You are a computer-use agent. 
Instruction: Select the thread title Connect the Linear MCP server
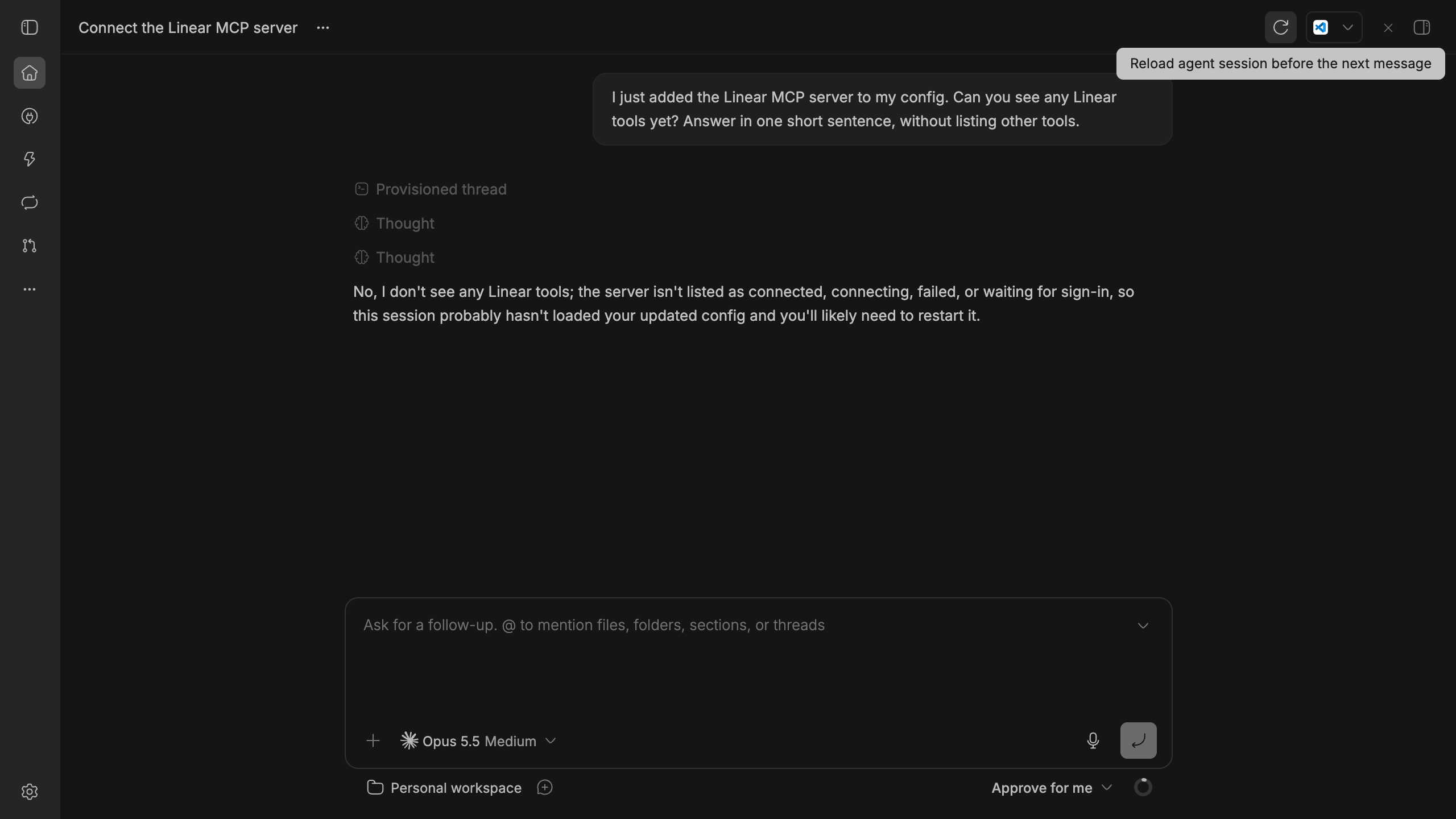[x=188, y=28]
